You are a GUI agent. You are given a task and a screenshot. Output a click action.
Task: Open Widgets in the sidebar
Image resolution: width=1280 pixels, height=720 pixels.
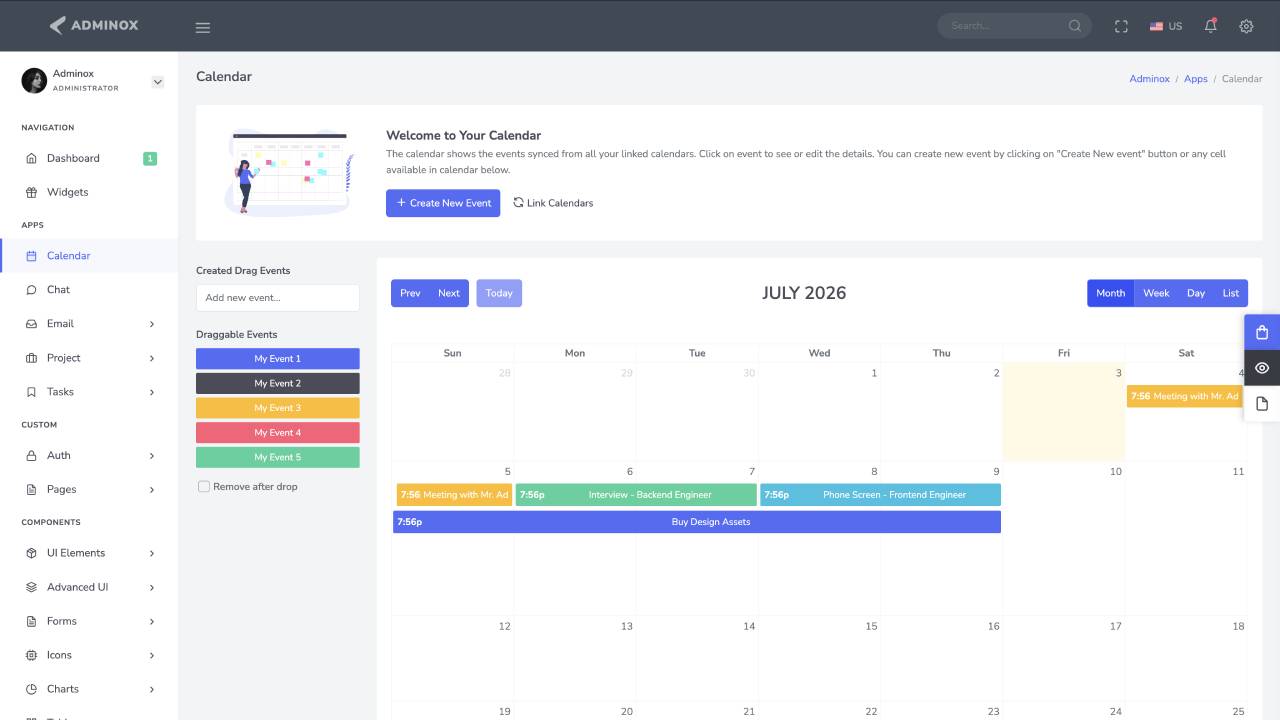(x=89, y=192)
